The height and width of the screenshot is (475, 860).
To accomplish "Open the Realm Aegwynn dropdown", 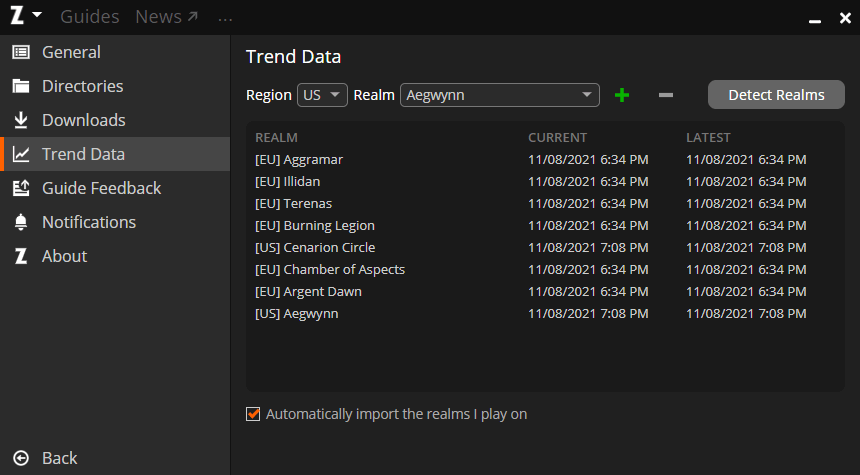I will [500, 95].
